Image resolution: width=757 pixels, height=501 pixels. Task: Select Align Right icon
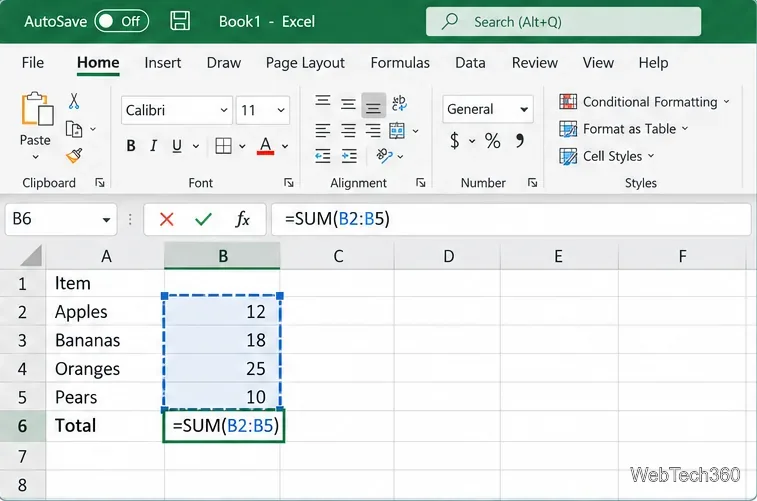coord(373,130)
